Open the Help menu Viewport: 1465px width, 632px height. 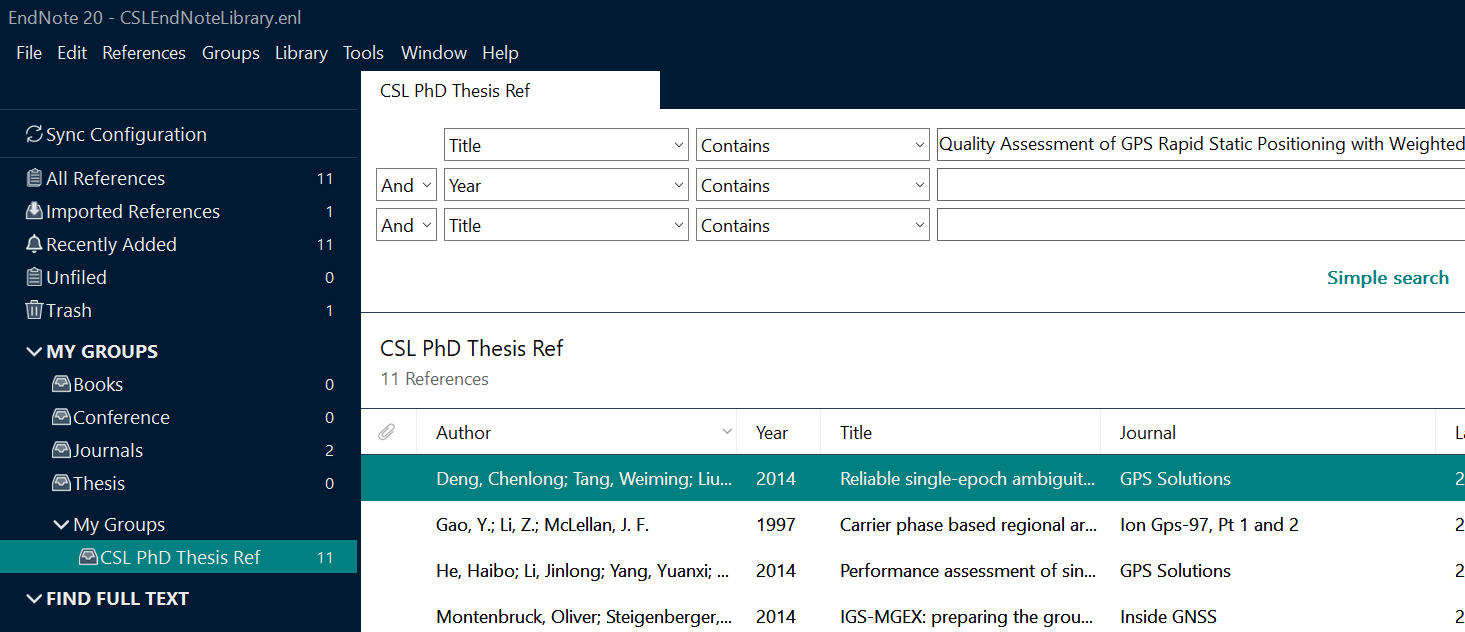point(500,53)
